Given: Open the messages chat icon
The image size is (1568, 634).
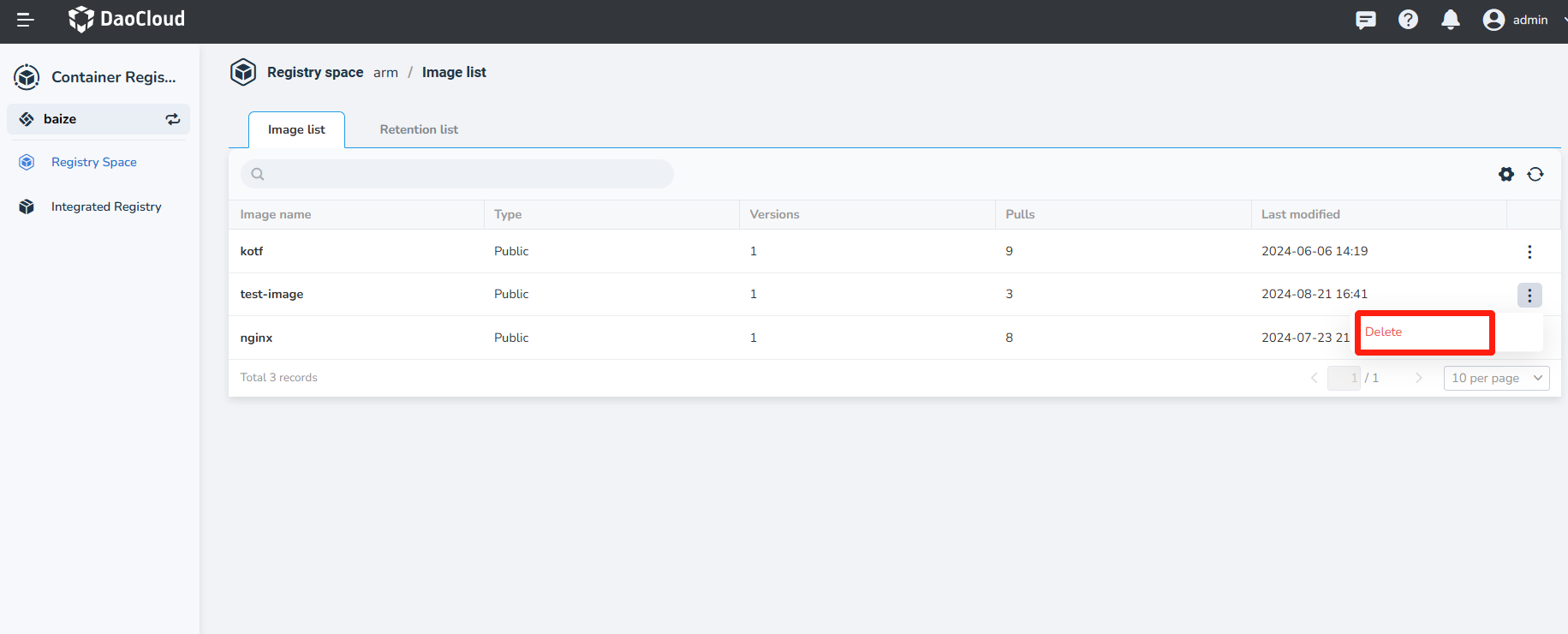Looking at the screenshot, I should point(1366,20).
